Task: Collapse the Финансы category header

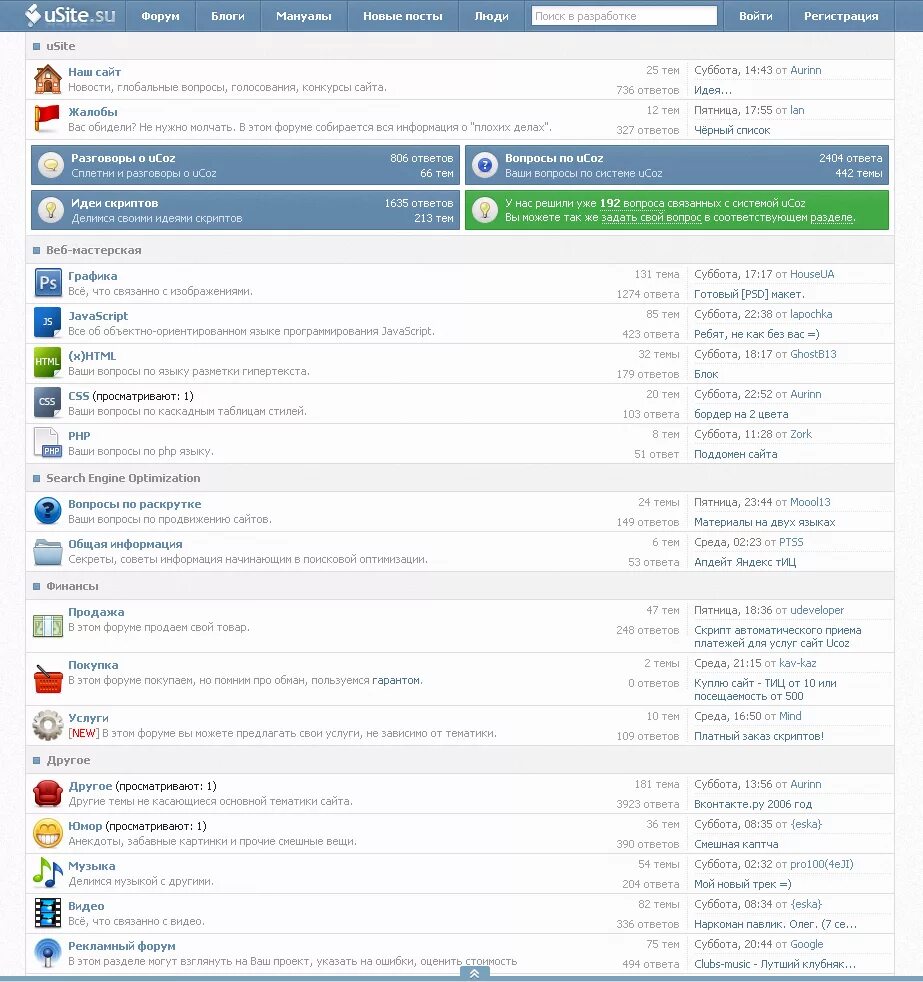Action: (36, 587)
